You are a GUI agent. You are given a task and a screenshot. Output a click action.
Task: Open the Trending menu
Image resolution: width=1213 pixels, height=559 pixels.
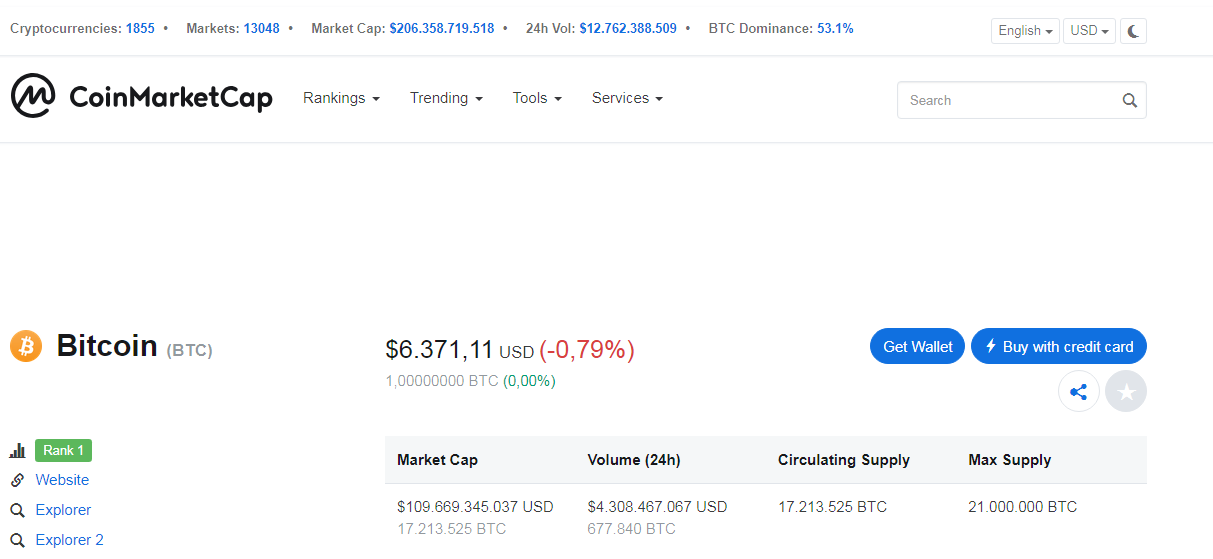pos(446,98)
